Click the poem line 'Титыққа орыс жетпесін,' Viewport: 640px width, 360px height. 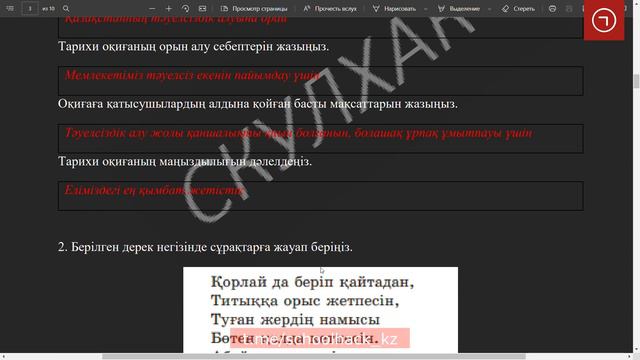pos(305,301)
